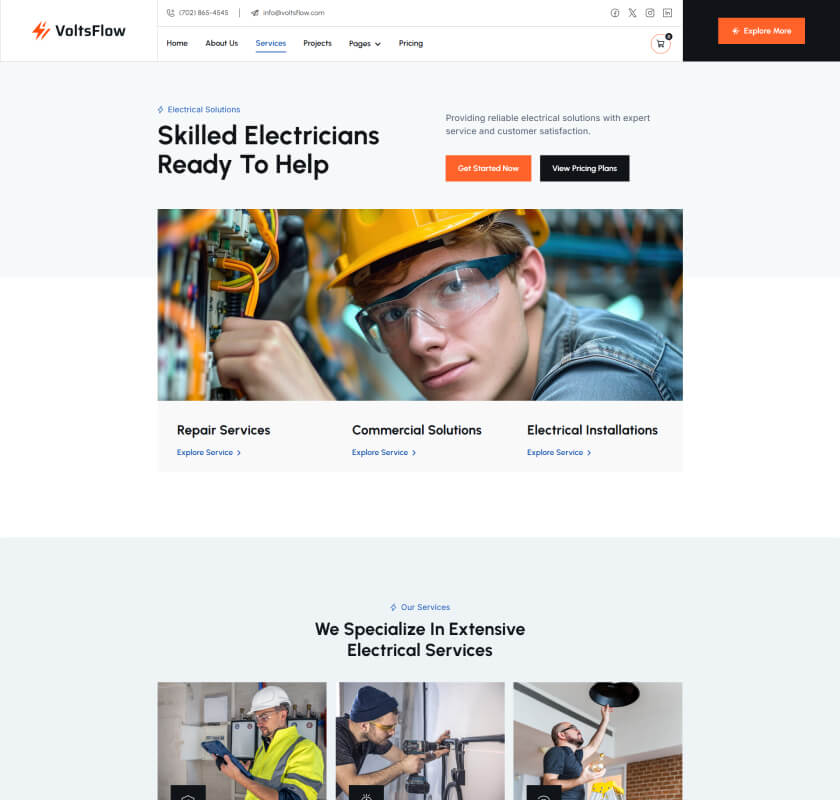Go to the Home menu item

(x=177, y=43)
